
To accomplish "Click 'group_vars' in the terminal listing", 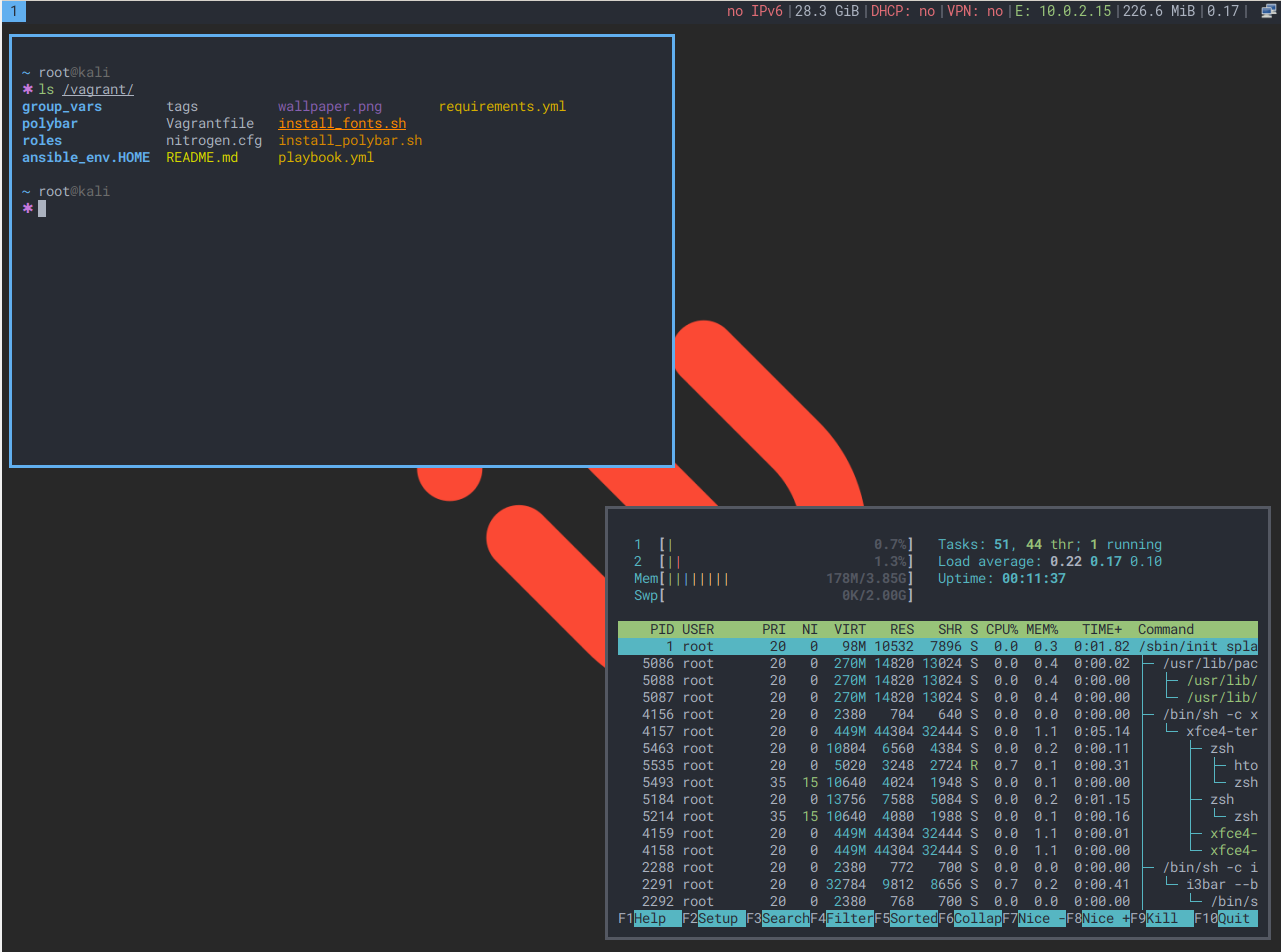I will (62, 106).
